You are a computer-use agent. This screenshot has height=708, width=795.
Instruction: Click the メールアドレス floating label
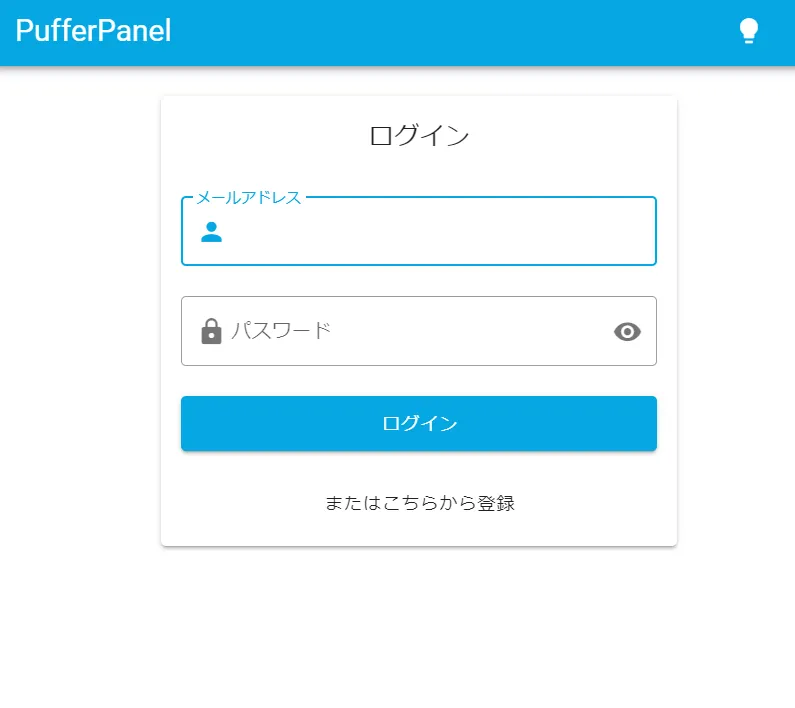[248, 198]
